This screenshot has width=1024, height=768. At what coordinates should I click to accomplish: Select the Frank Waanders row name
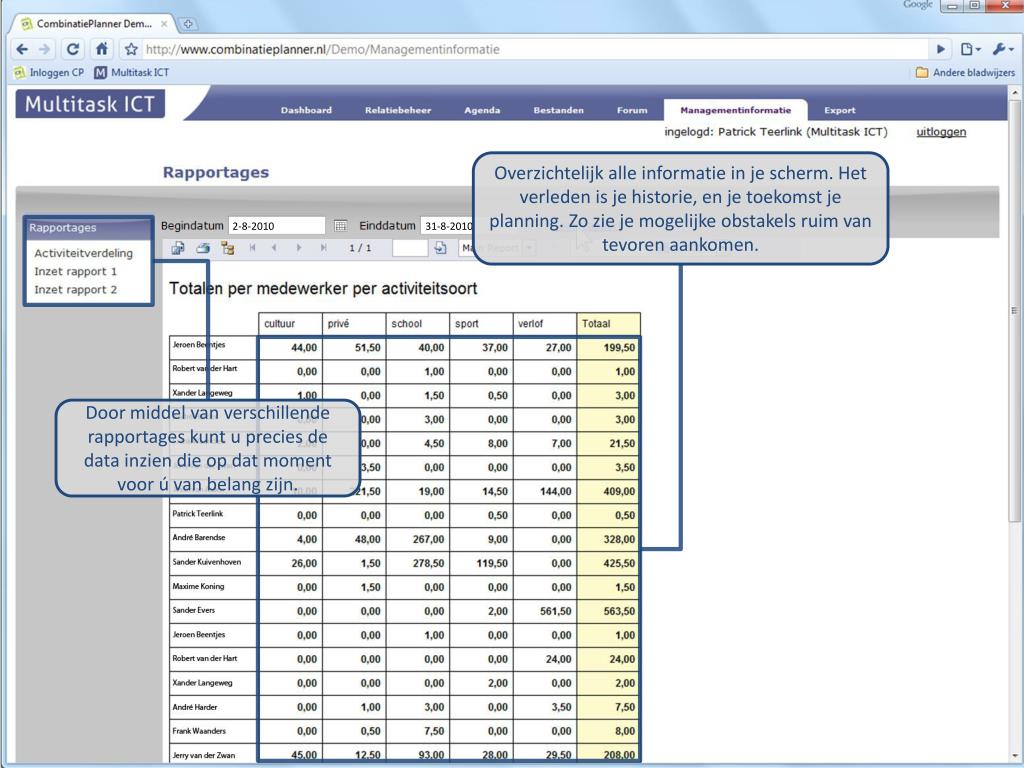point(199,731)
